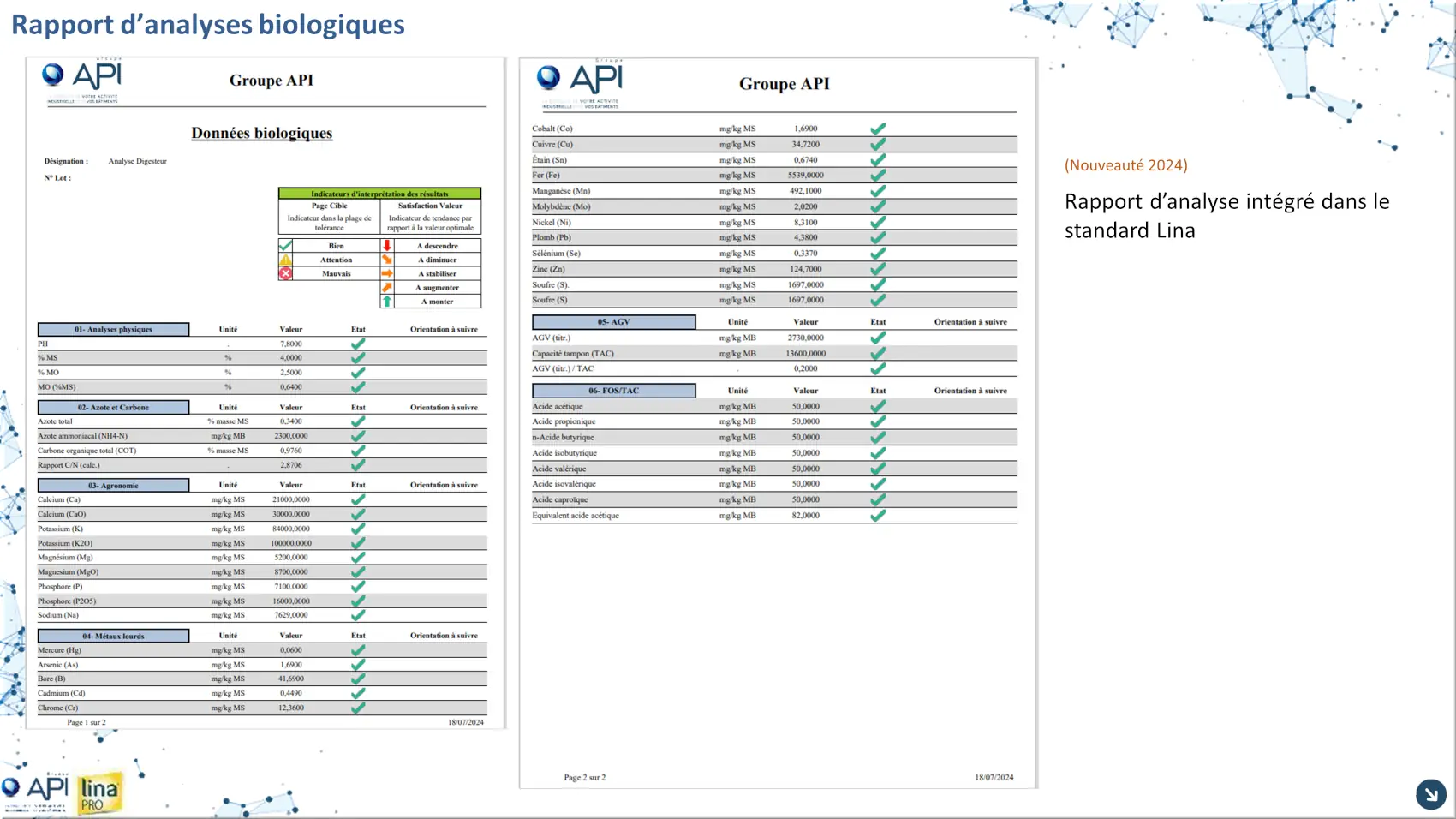Click the Satisfaction Valeur legend column header
This screenshot has width=1456, height=819.
430,206
